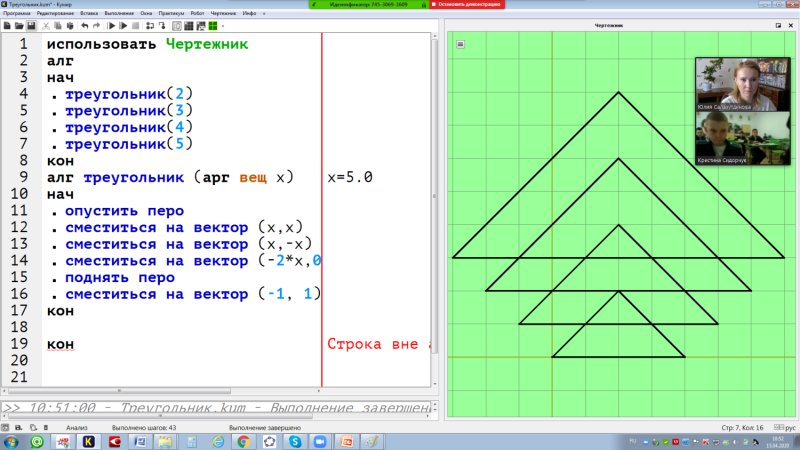Select the Юлия video thumbnail
This screenshot has width=800, height=450.
click(742, 84)
